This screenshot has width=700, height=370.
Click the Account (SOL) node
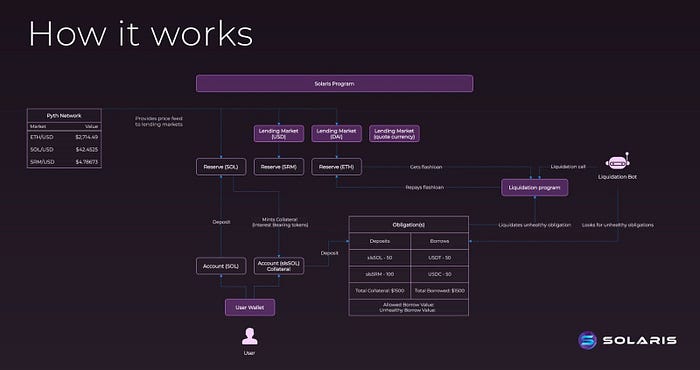[x=221, y=266]
